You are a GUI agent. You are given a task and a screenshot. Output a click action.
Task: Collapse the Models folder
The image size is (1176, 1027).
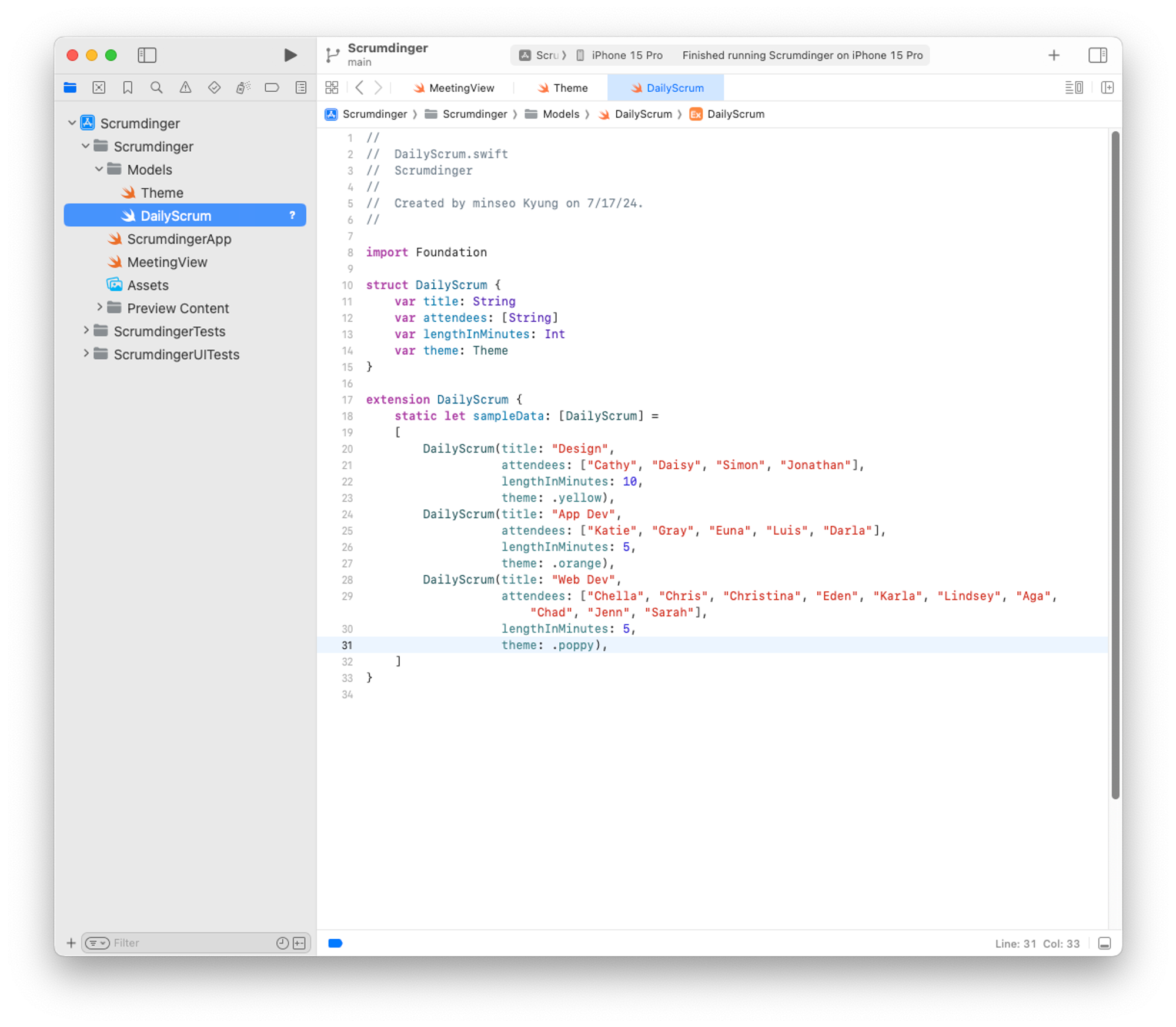[x=99, y=169]
